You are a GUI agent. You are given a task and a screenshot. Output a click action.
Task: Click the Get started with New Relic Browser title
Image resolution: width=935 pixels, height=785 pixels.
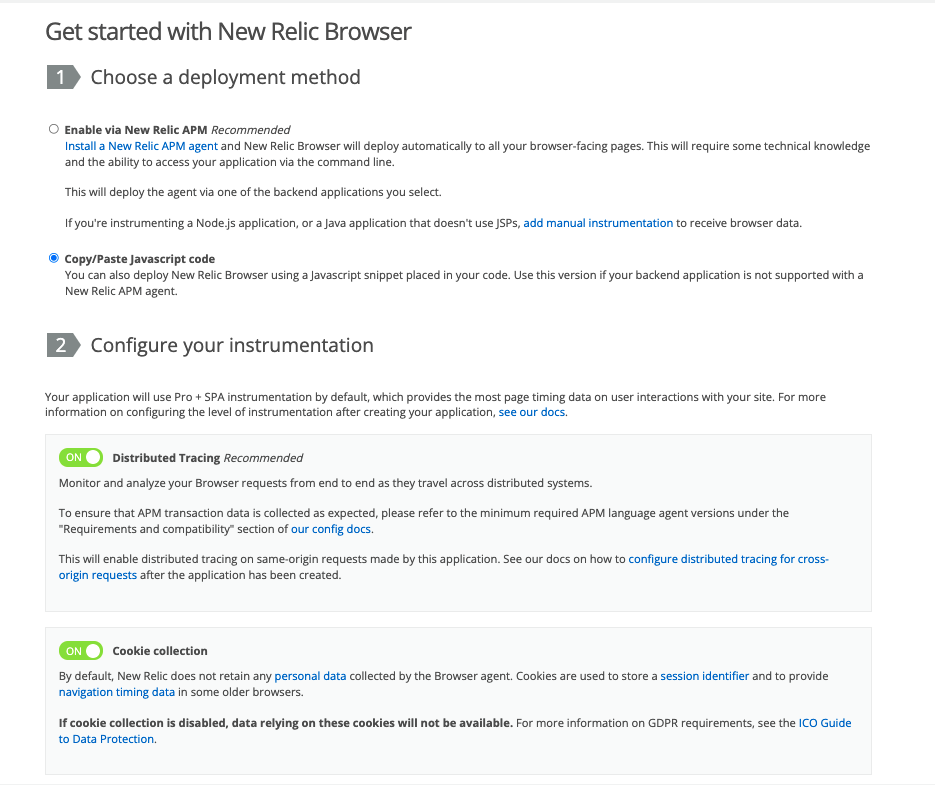coord(227,31)
